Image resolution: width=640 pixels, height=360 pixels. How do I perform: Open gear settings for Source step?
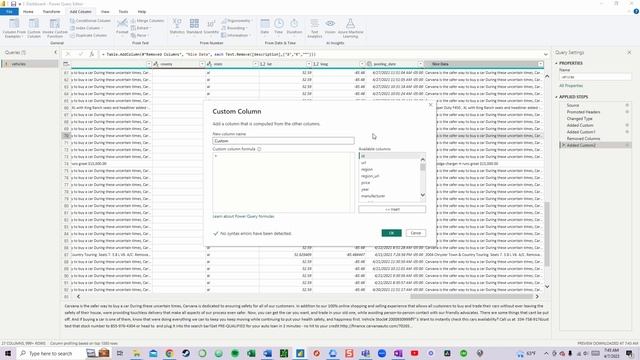coord(627,105)
